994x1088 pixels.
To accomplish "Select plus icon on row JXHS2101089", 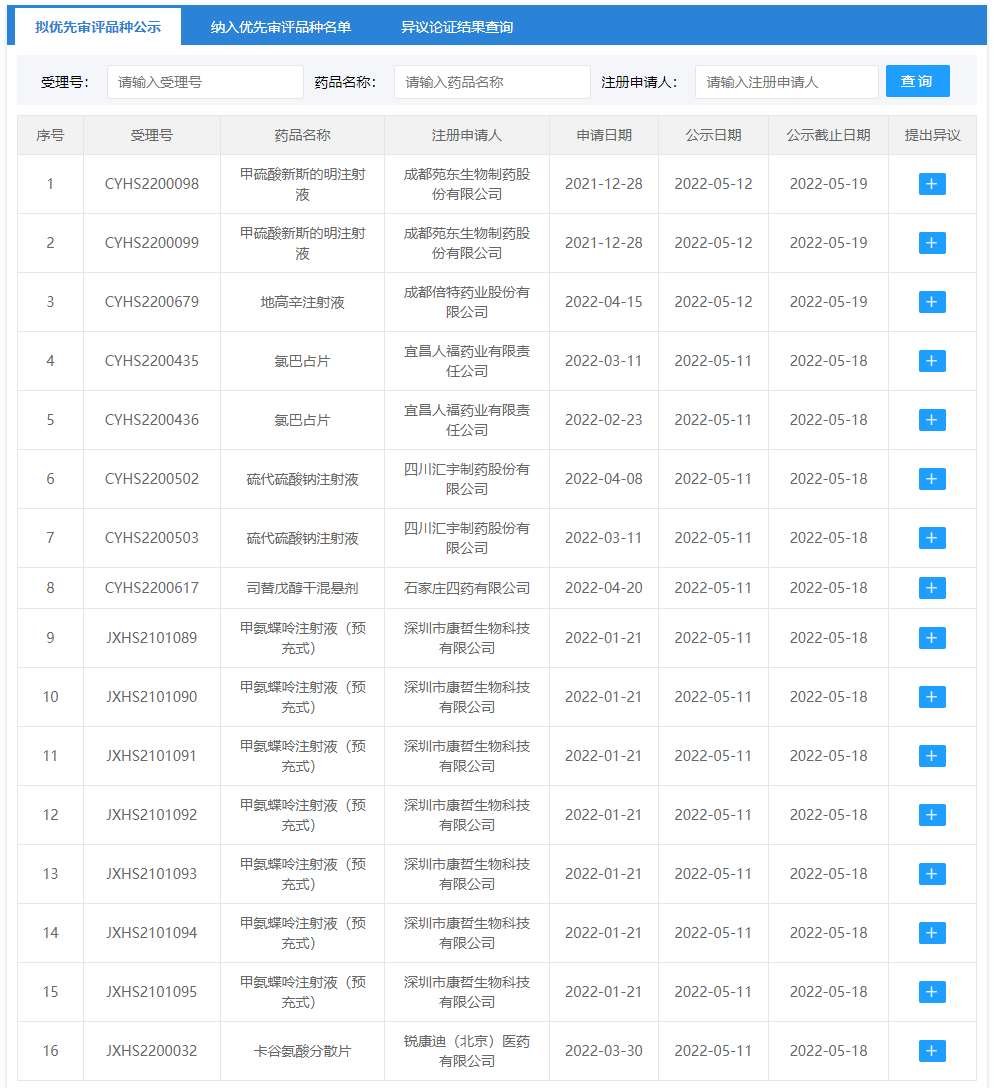I will [931, 638].
